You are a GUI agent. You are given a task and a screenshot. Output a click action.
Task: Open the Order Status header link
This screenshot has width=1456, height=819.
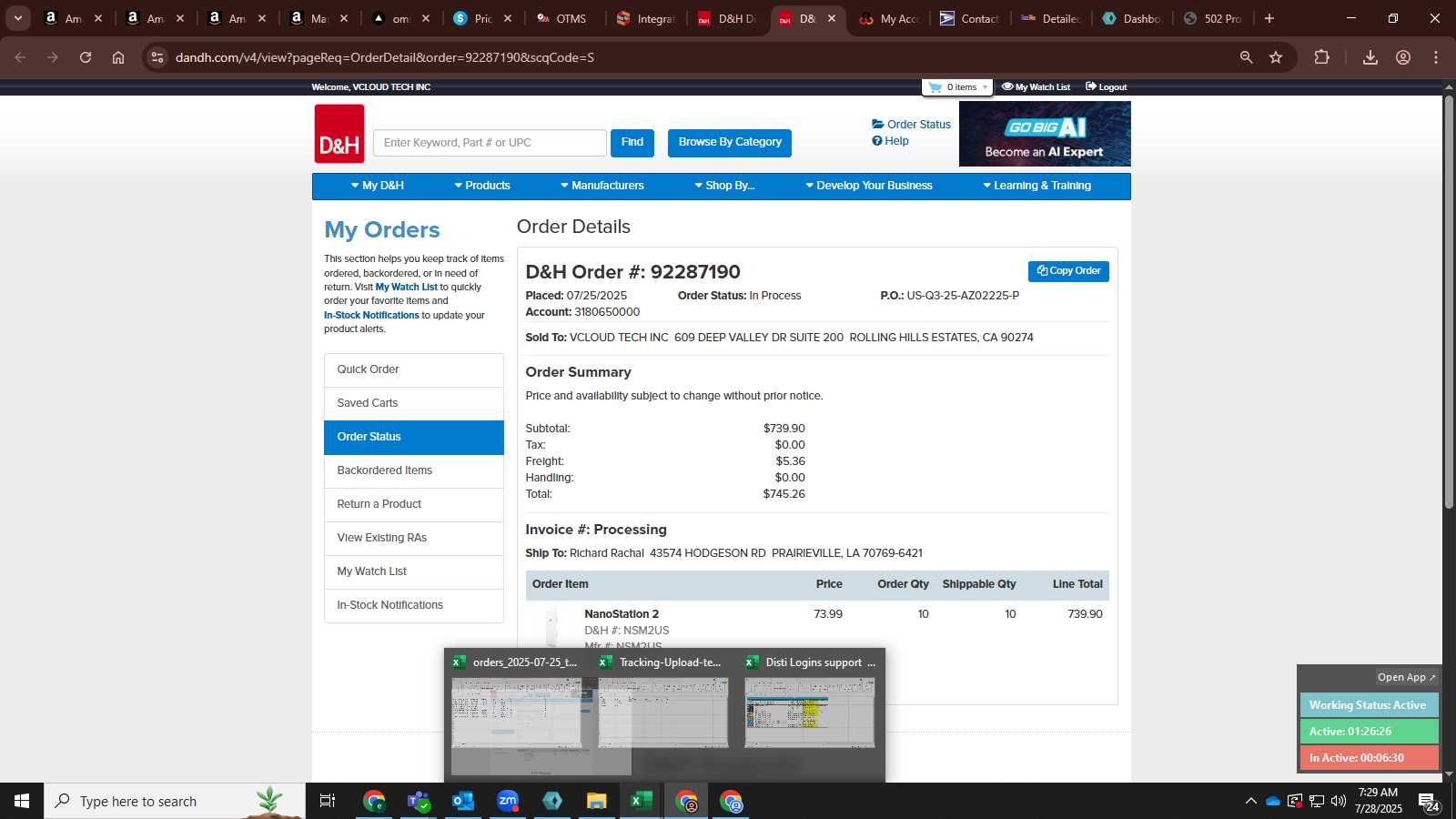click(x=911, y=125)
